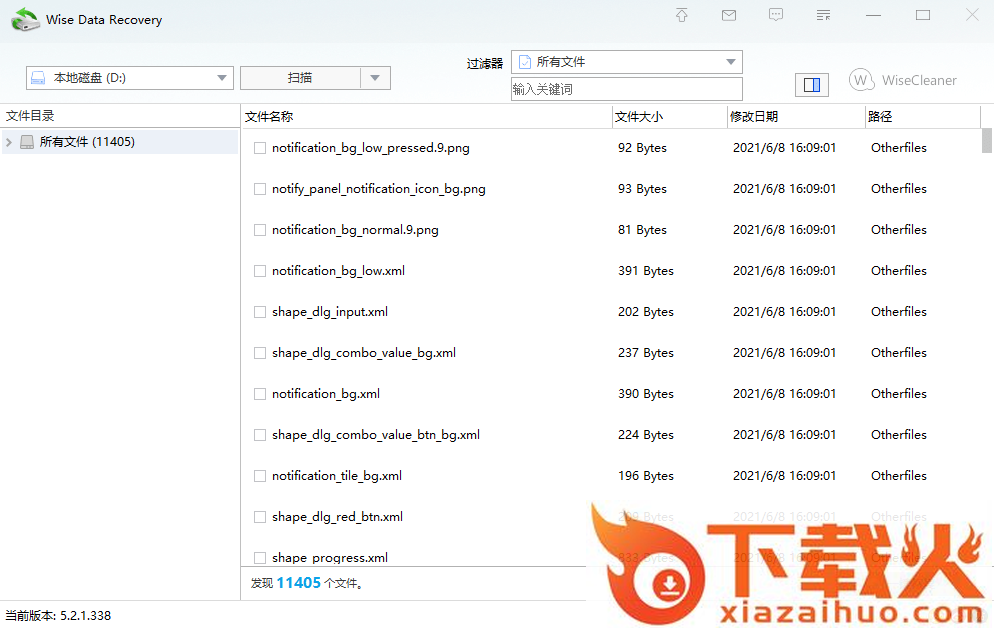The image size is (994, 630).
Task: Tick the checkbox for shape_dlg_input.xml
Action: tap(260, 312)
